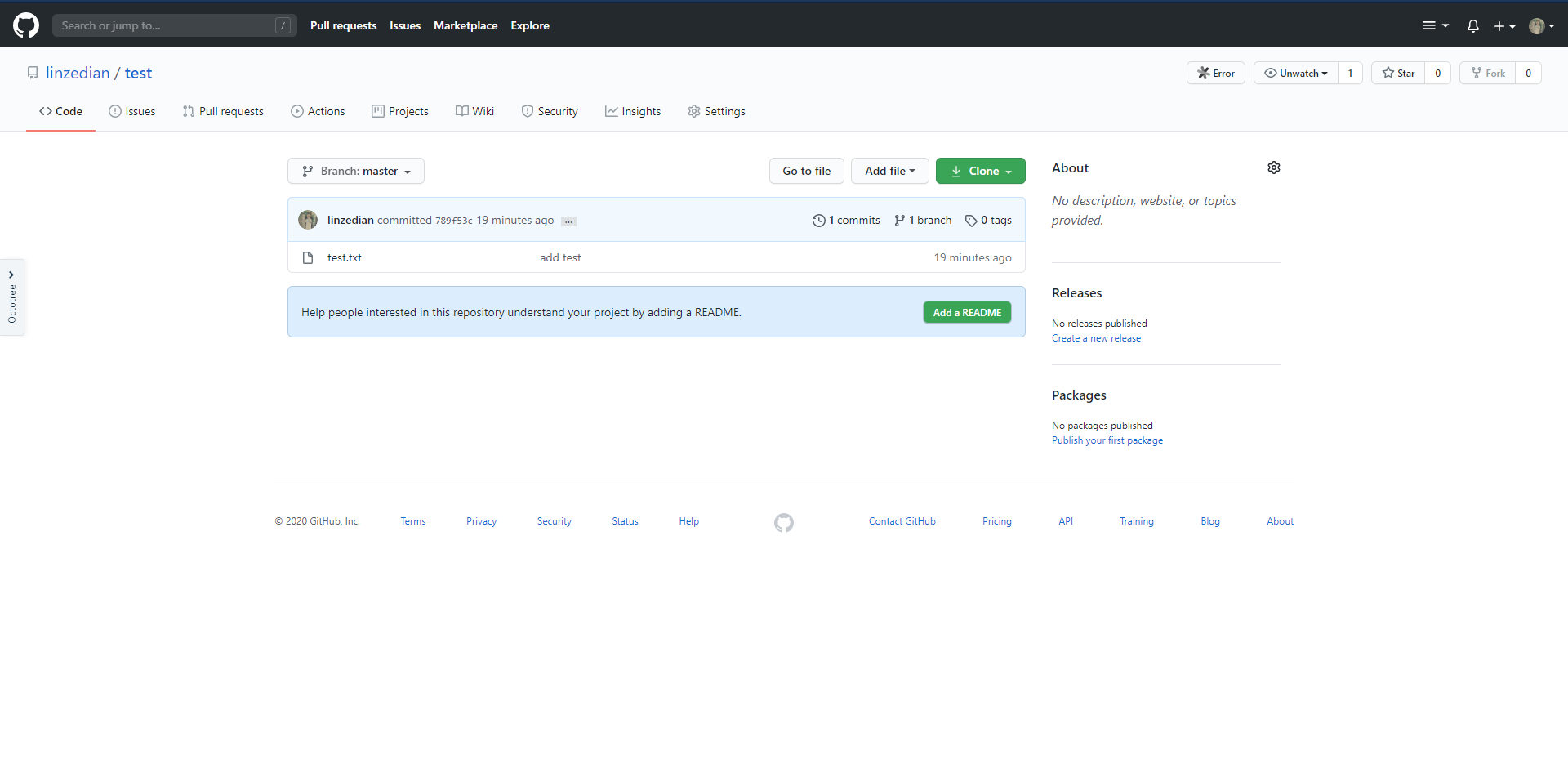Open Issues in top navigation
1568x777 pixels.
coord(405,25)
